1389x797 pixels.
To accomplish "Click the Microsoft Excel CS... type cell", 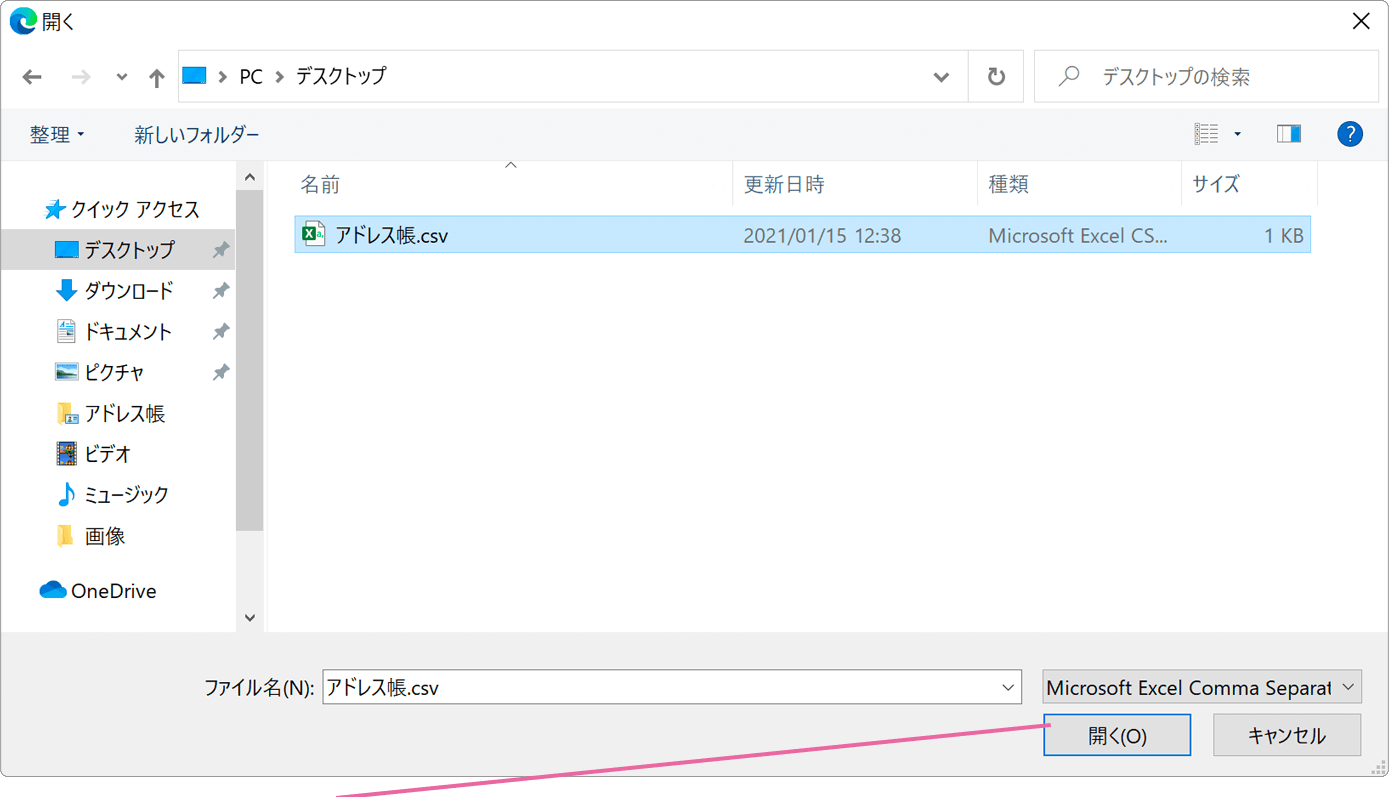I will pos(1077,236).
